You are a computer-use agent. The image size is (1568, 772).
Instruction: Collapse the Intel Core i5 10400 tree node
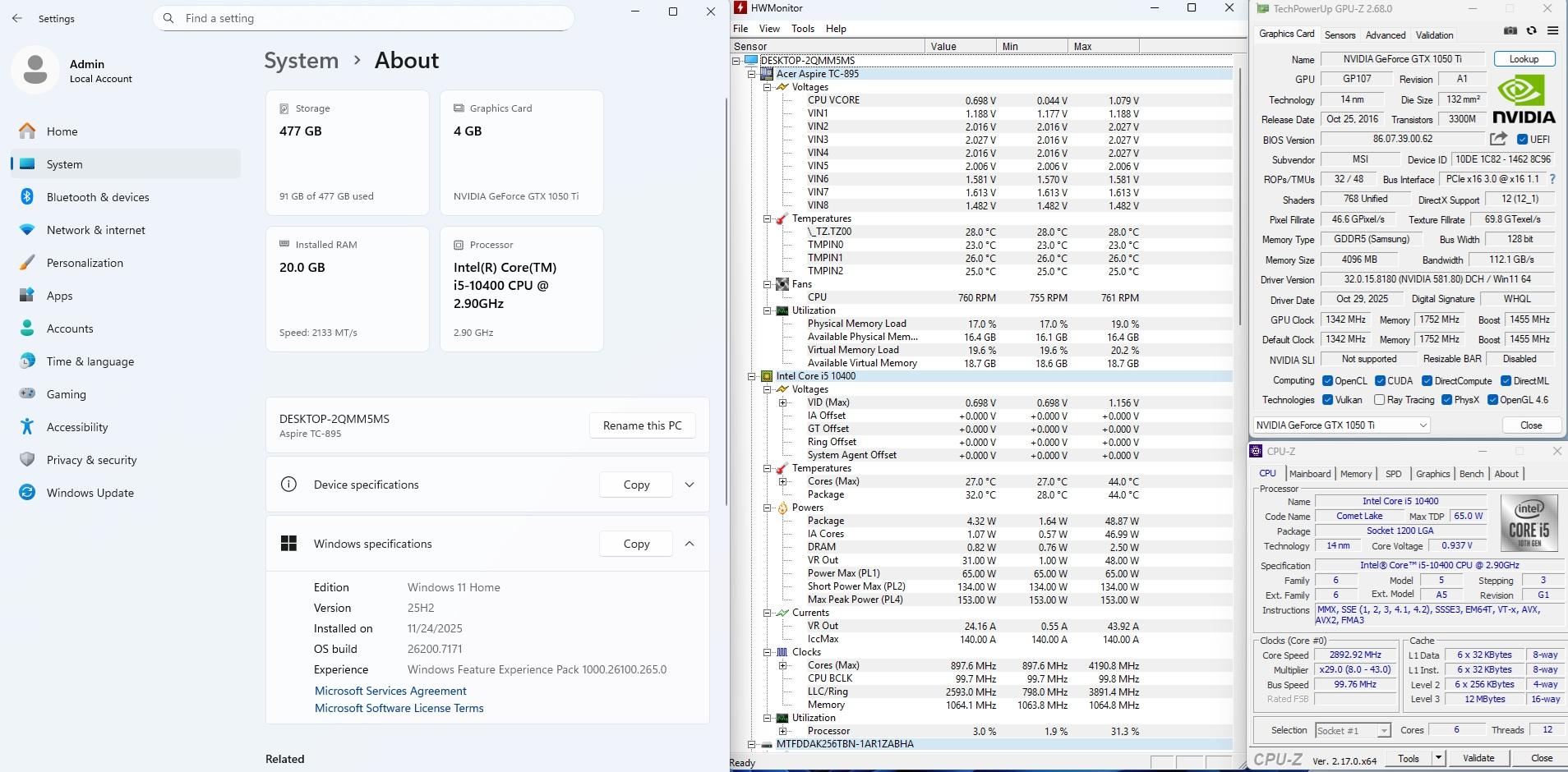click(751, 376)
